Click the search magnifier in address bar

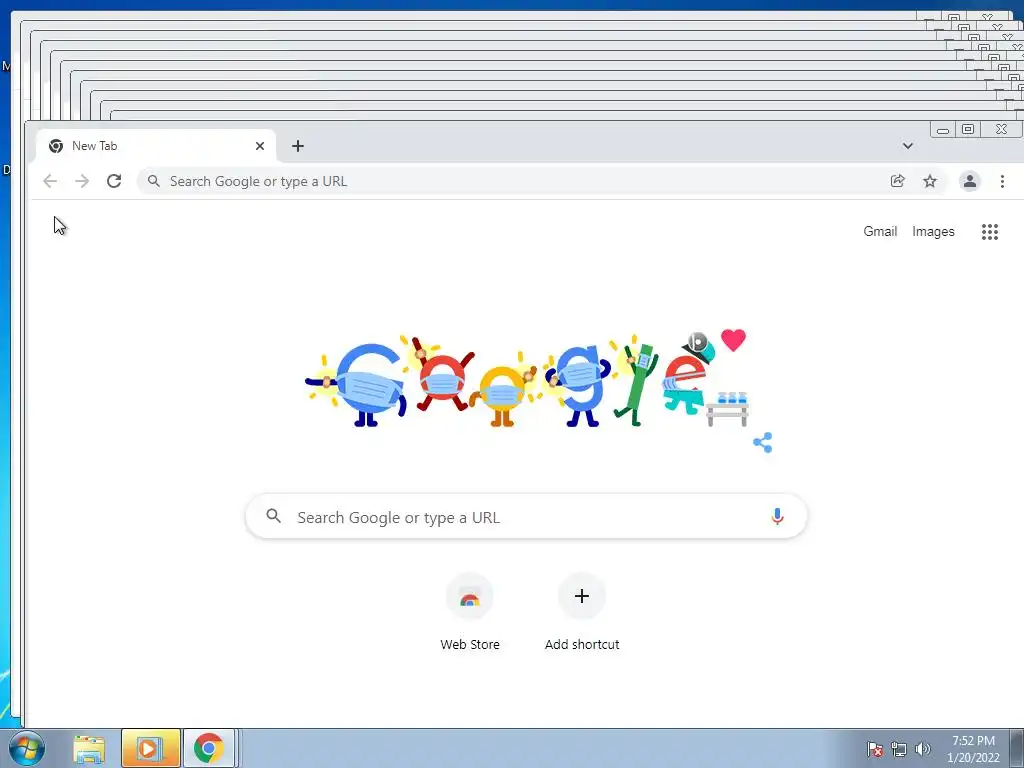tap(153, 181)
